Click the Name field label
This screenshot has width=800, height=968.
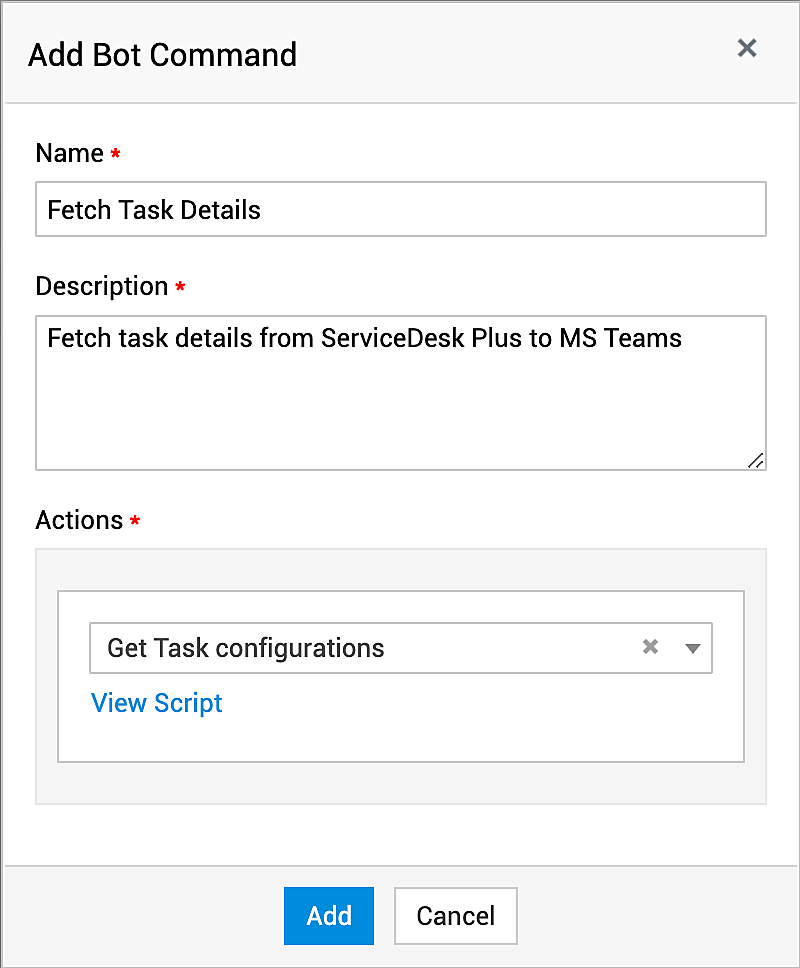69,153
